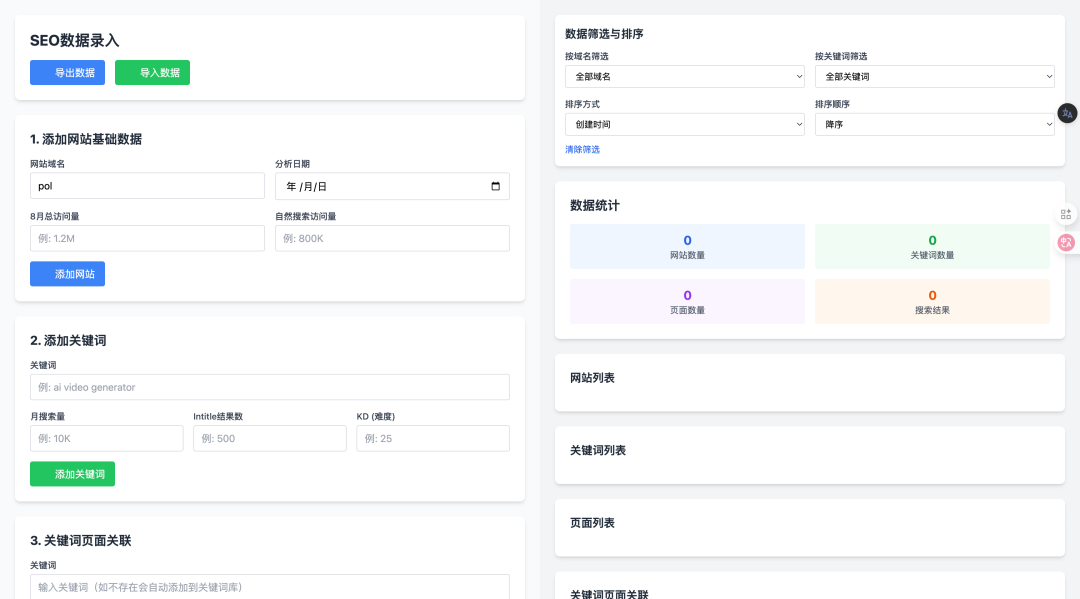Image resolution: width=1080 pixels, height=599 pixels.
Task: Click the 清除筛选 link
Action: tap(583, 149)
